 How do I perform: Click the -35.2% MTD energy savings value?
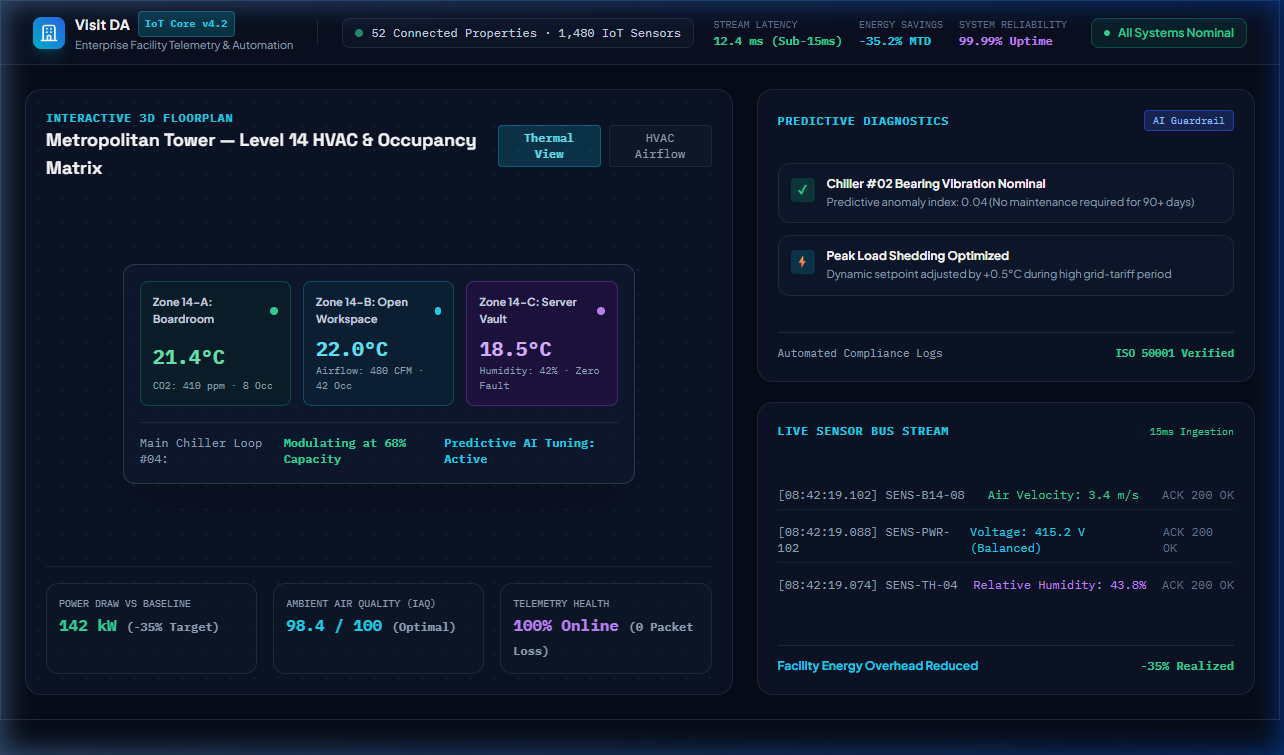click(x=897, y=41)
